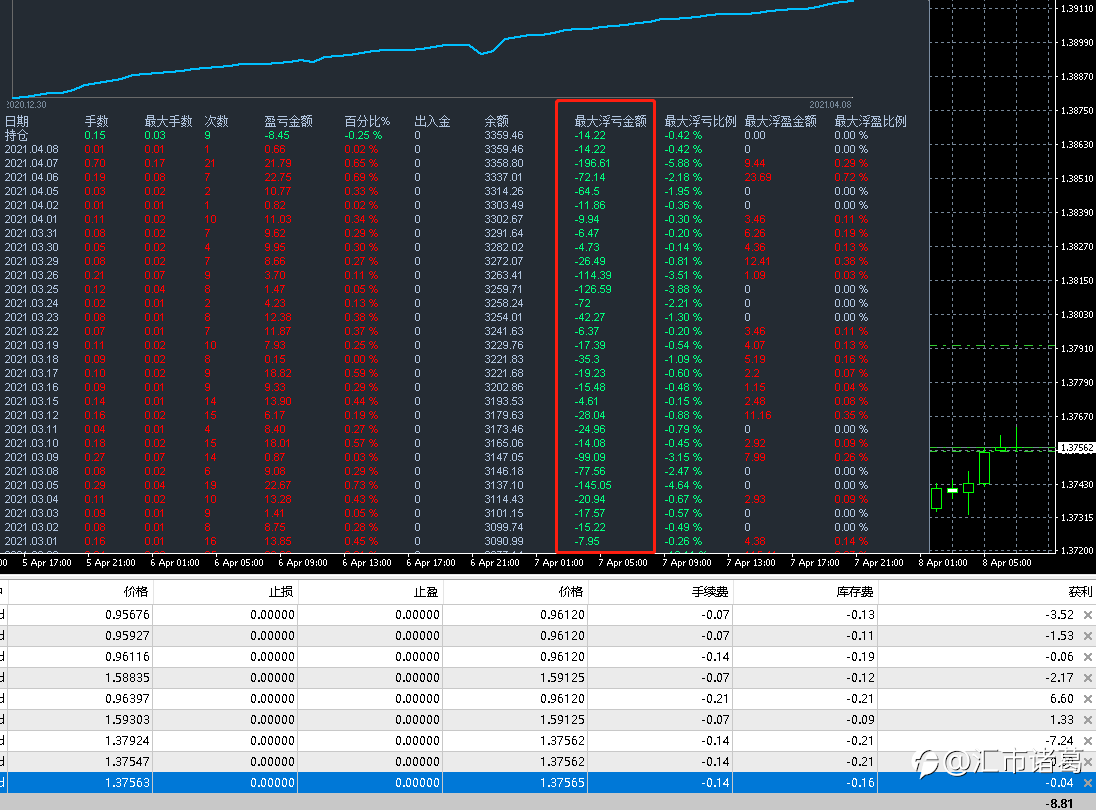1096x810 pixels.
Task: Sort by the 获利 profit column
Action: pyautogui.click(x=1079, y=592)
